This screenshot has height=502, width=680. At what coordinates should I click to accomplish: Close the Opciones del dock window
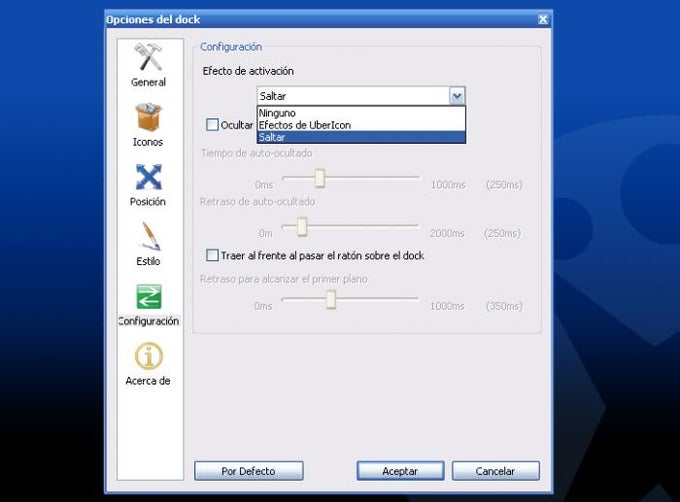(x=543, y=19)
